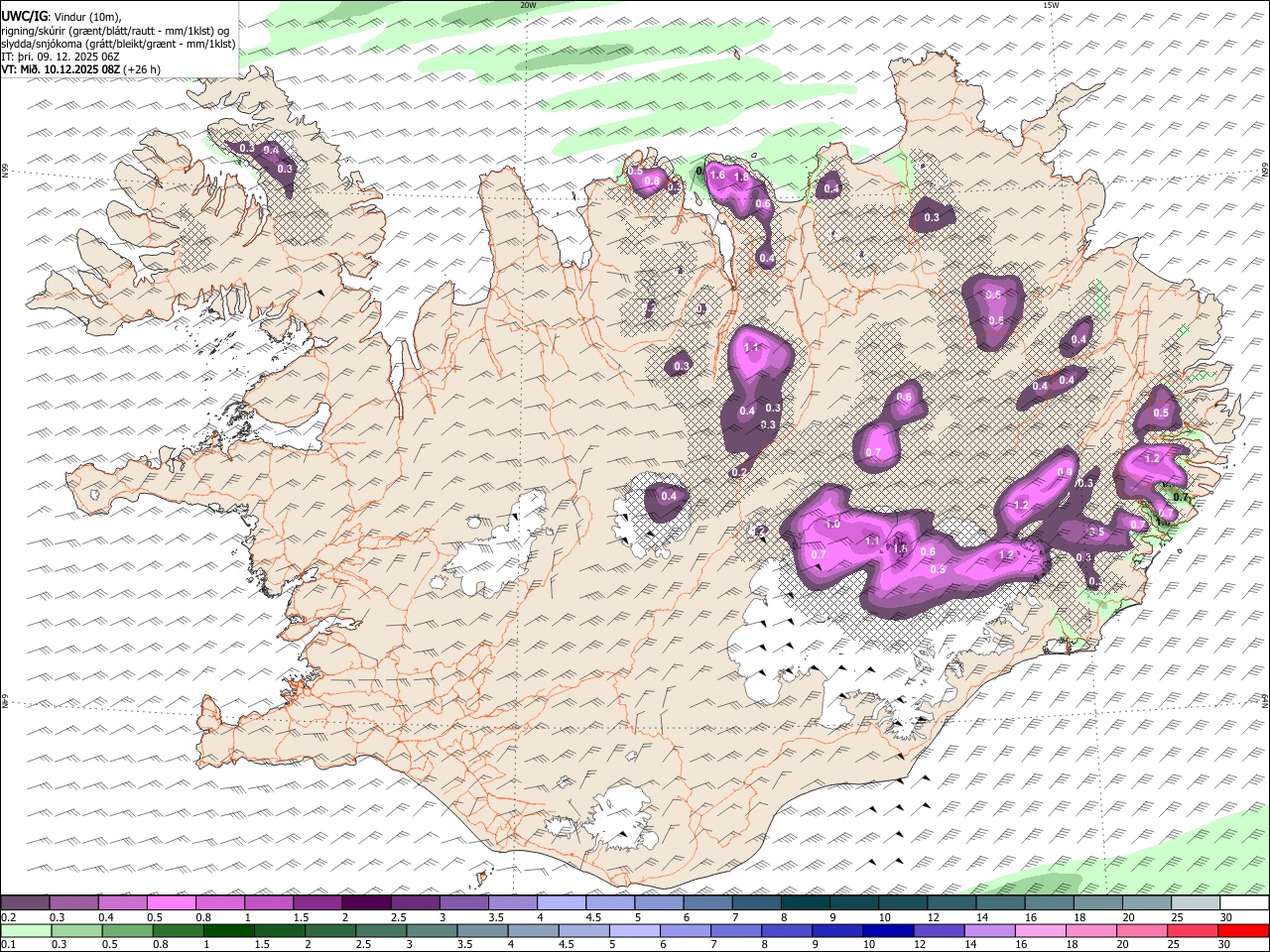Click the snow legend swatch starting at 1.5
This screenshot has height=952, width=1270.
[x=317, y=903]
